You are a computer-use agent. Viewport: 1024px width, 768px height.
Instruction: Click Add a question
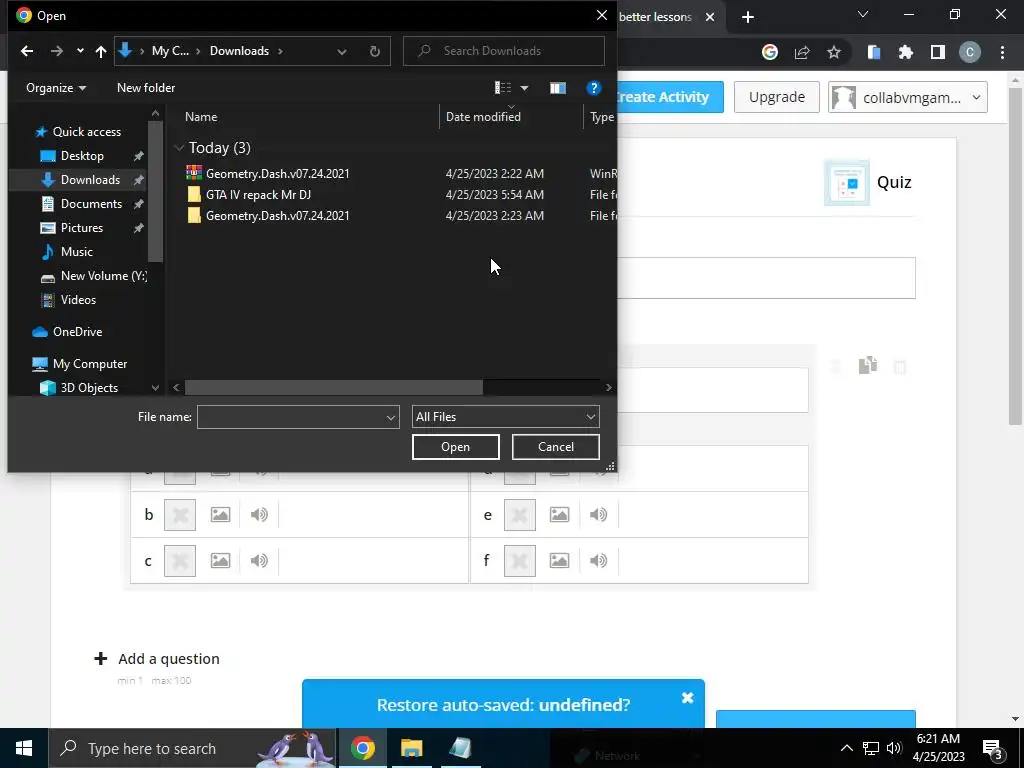pyautogui.click(x=157, y=658)
